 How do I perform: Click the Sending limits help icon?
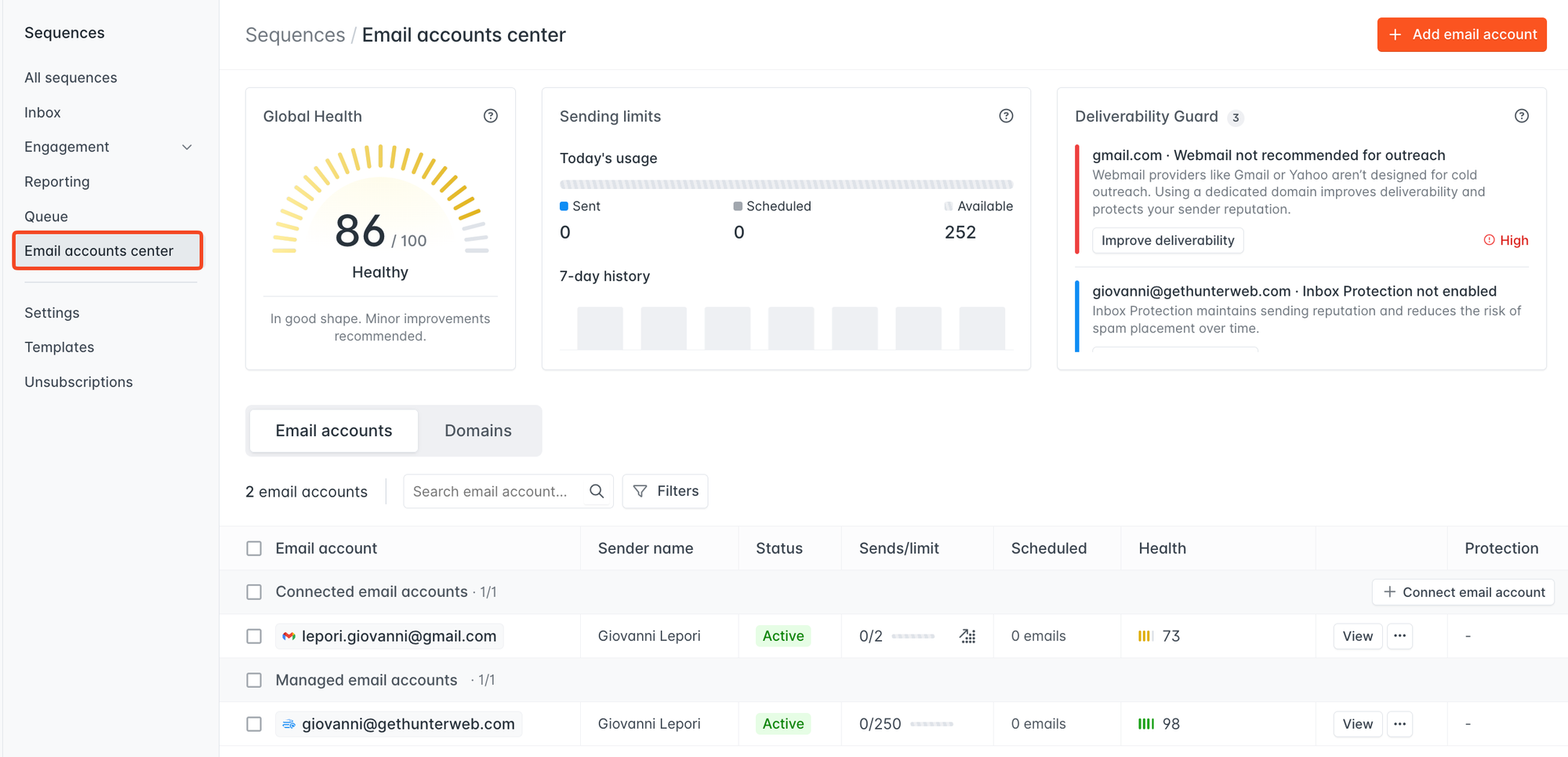pyautogui.click(x=1006, y=116)
